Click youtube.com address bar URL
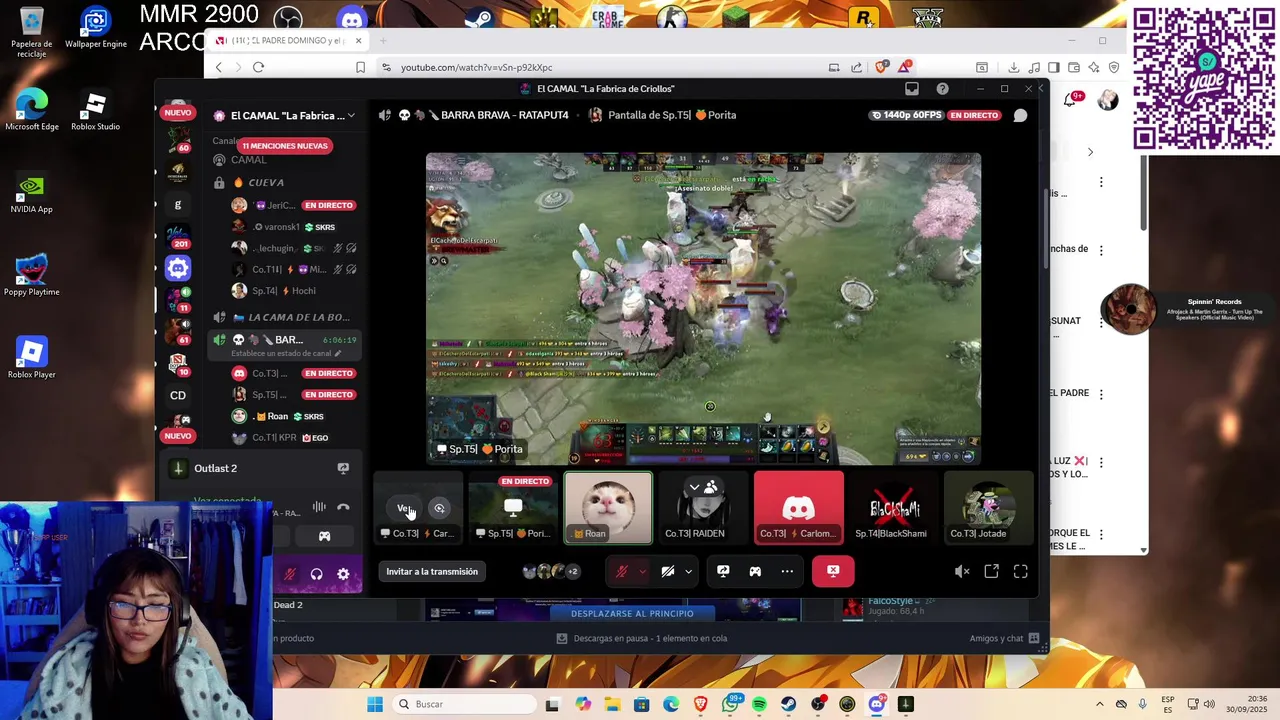 (x=476, y=67)
